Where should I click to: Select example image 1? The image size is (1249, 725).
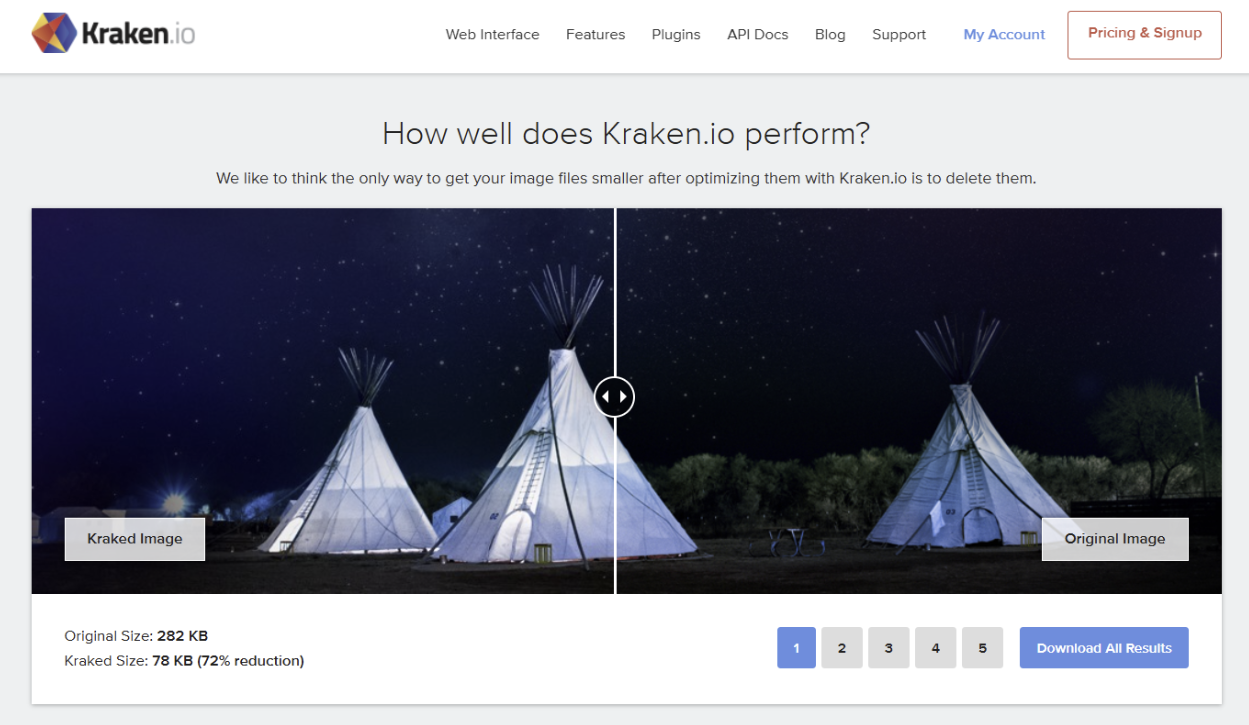(x=796, y=648)
